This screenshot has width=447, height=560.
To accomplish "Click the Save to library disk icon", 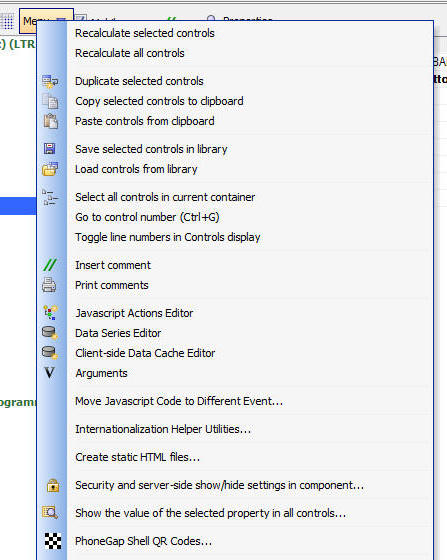I will pos(50,149).
